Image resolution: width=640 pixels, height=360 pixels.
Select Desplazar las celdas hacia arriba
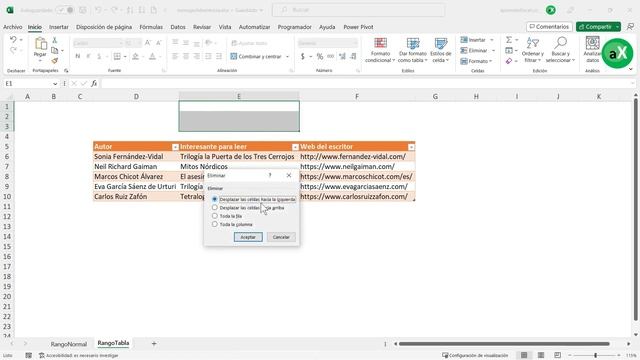click(x=248, y=208)
